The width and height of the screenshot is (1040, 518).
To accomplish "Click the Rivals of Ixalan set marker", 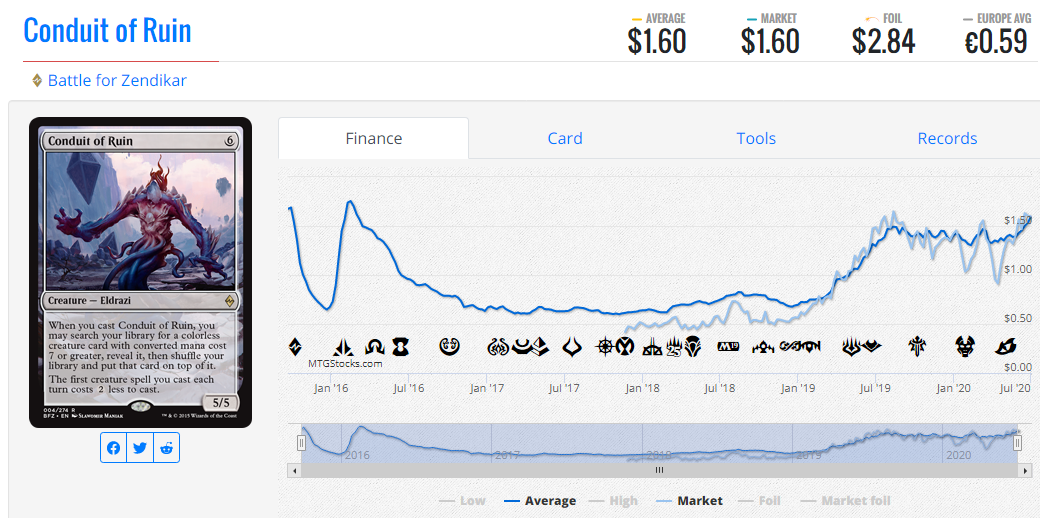I will pos(653,347).
